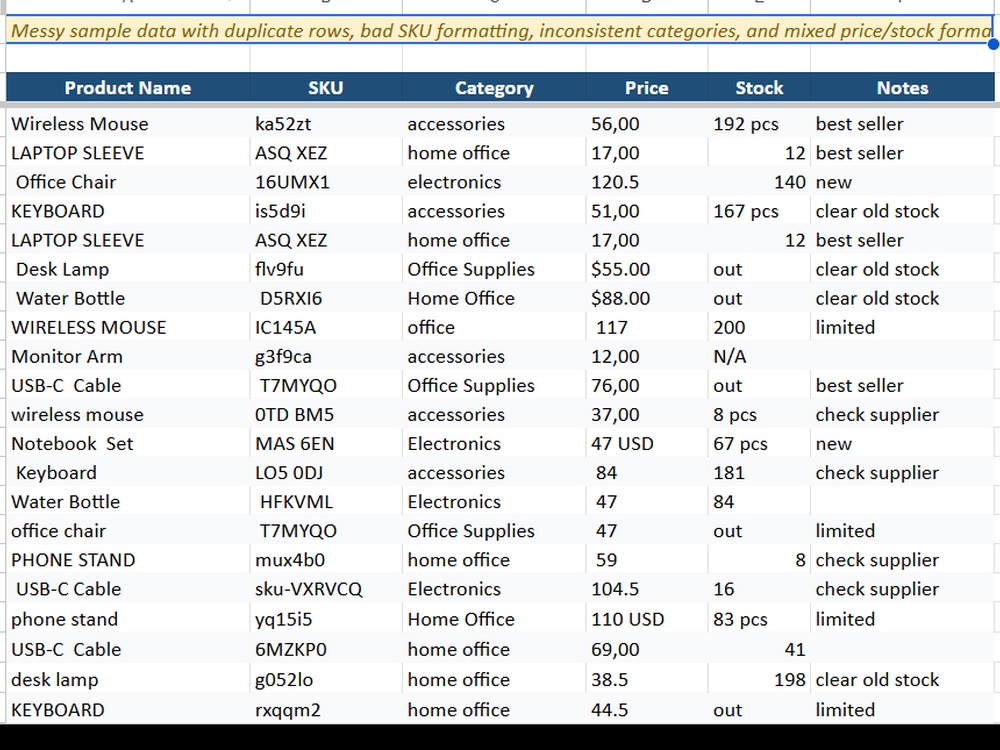Select price cell '59'

coord(647,560)
